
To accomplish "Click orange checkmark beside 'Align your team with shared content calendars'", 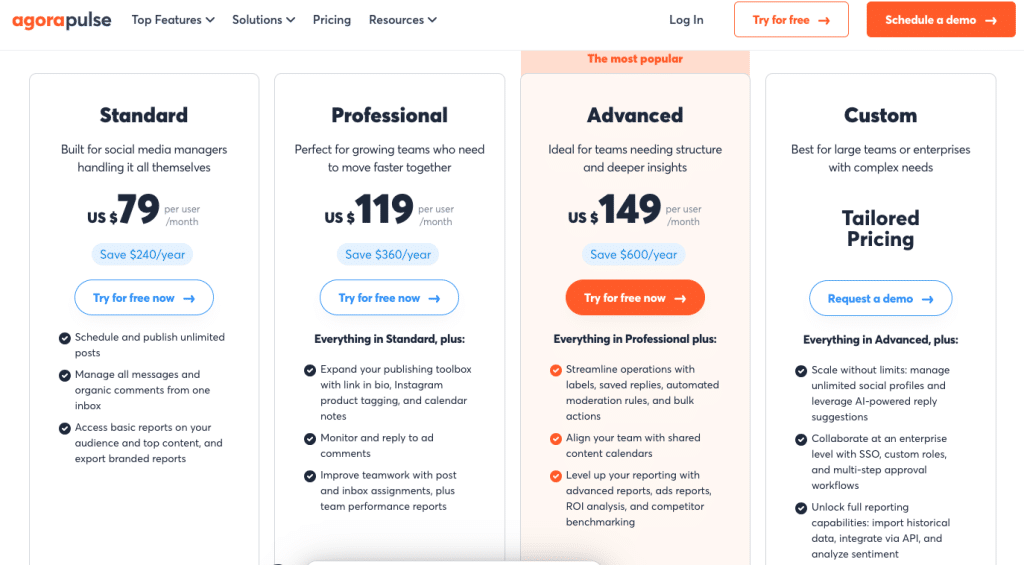I will coord(556,439).
